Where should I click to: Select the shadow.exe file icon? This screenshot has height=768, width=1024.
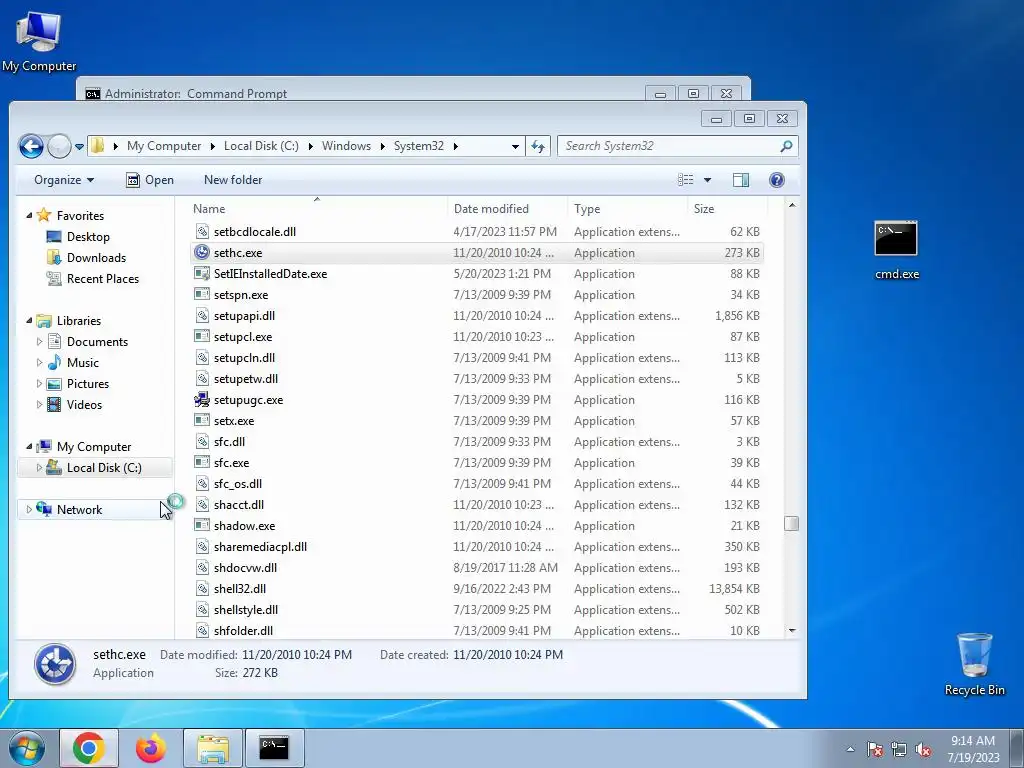[x=202, y=526]
